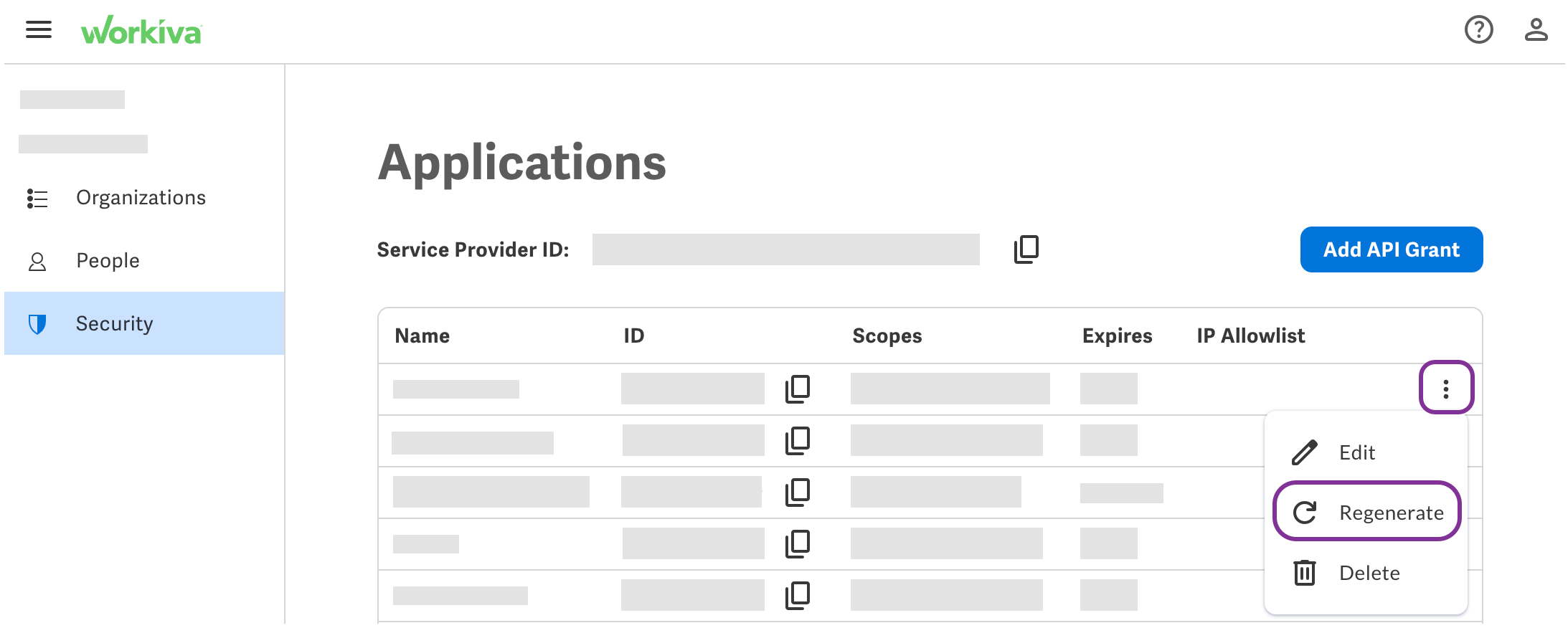The width and height of the screenshot is (1568, 628).
Task: Click the Organizations list icon
Action: coord(37,198)
